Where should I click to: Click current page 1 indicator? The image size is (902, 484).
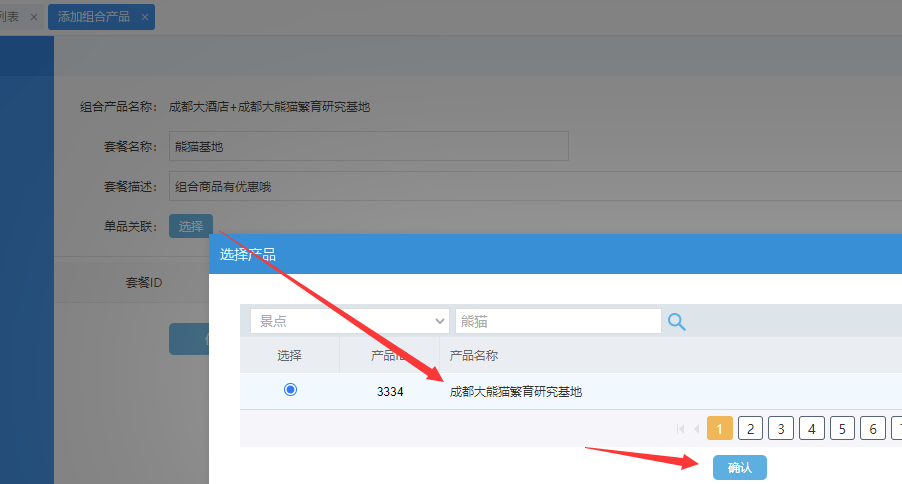coord(719,428)
